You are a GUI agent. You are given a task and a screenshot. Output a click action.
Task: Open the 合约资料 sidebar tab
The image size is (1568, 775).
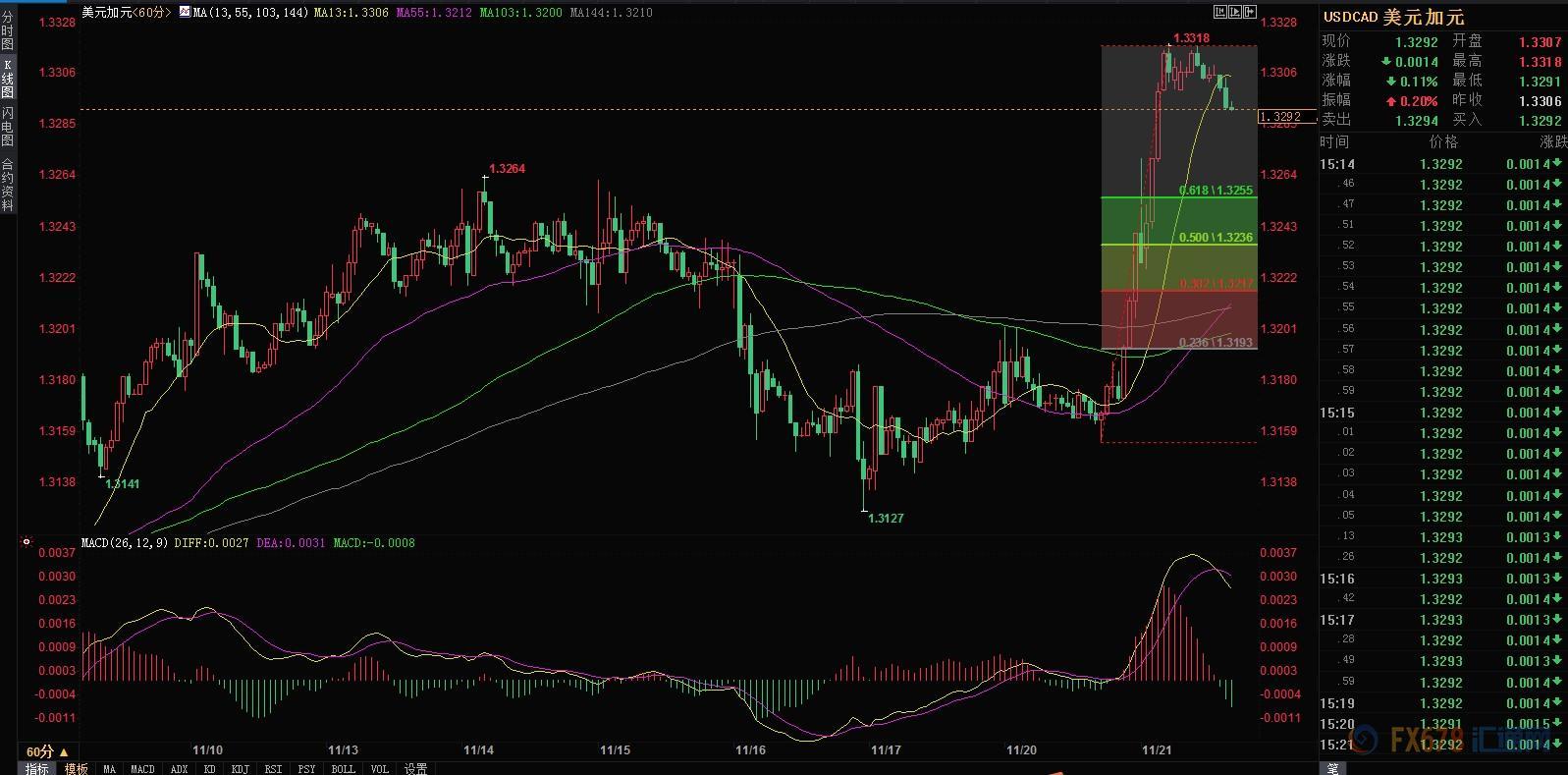(x=8, y=185)
